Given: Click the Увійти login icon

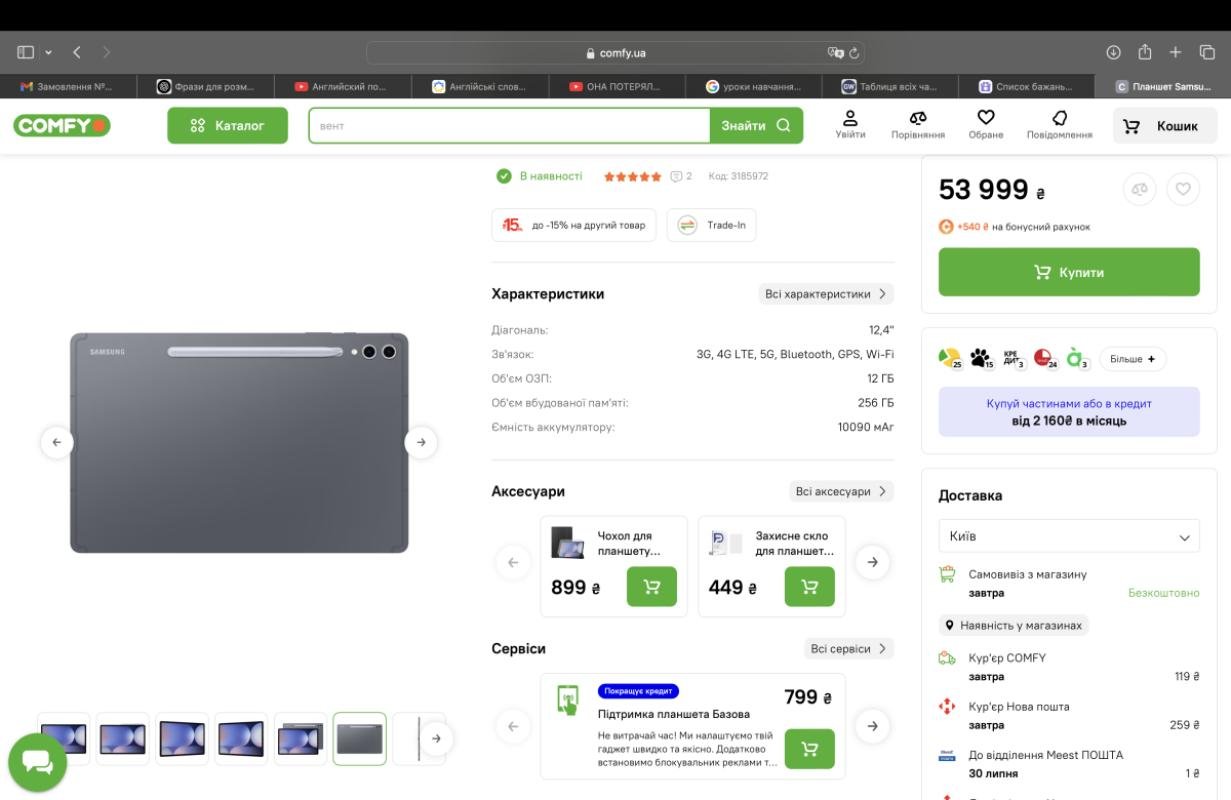Looking at the screenshot, I should click(850, 125).
